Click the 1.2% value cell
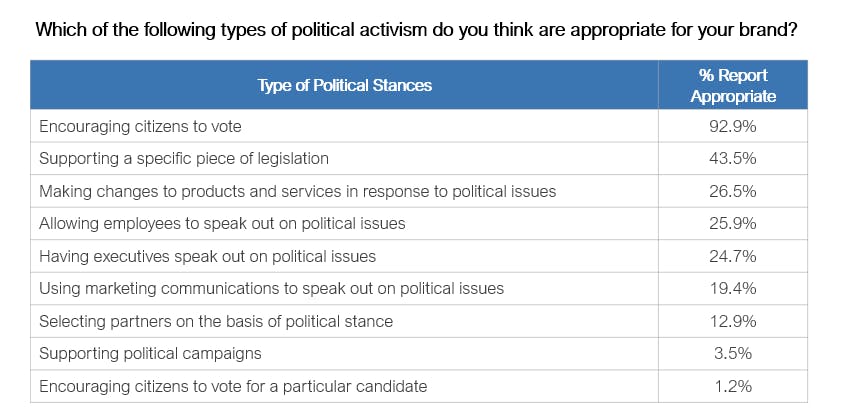Screen dimensions: 844x420 click(x=733, y=386)
